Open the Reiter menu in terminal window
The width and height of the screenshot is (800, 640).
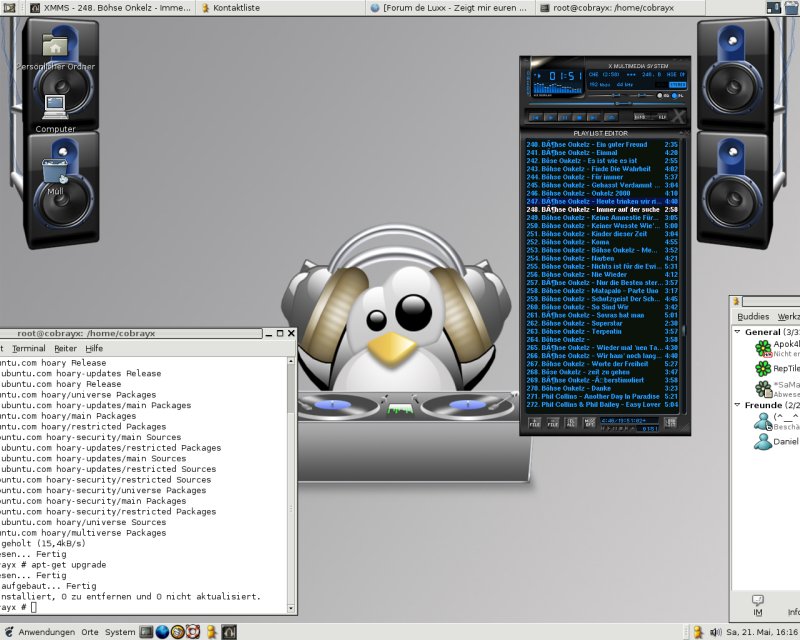coord(65,348)
